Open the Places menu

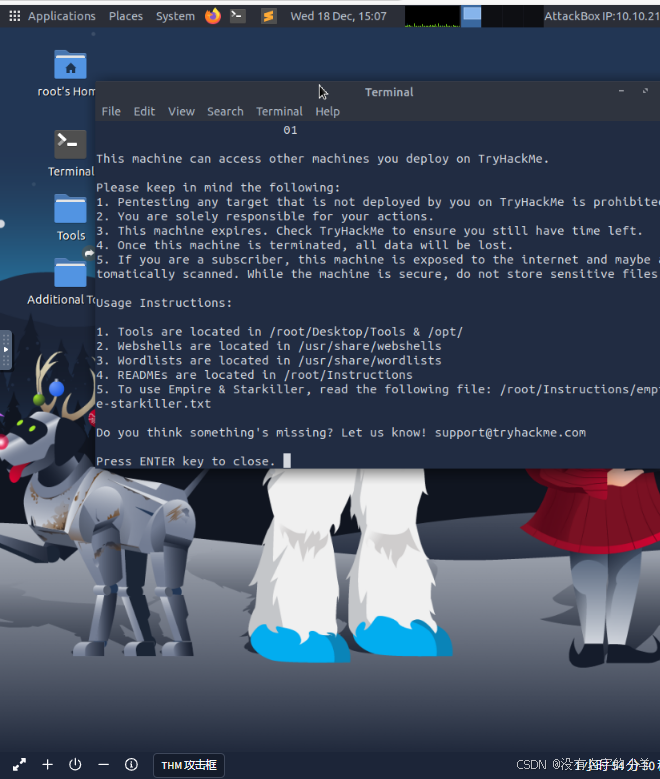point(126,16)
